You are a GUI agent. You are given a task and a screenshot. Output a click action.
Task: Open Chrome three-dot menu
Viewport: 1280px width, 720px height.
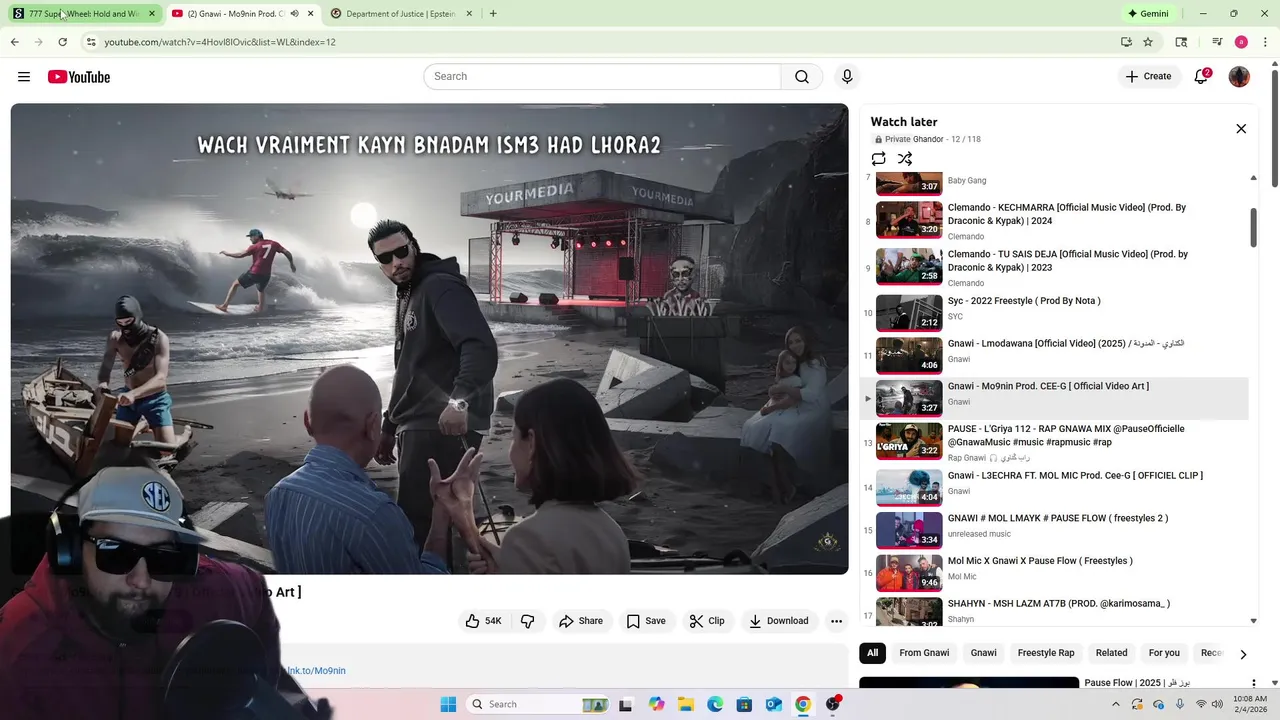point(1264,42)
